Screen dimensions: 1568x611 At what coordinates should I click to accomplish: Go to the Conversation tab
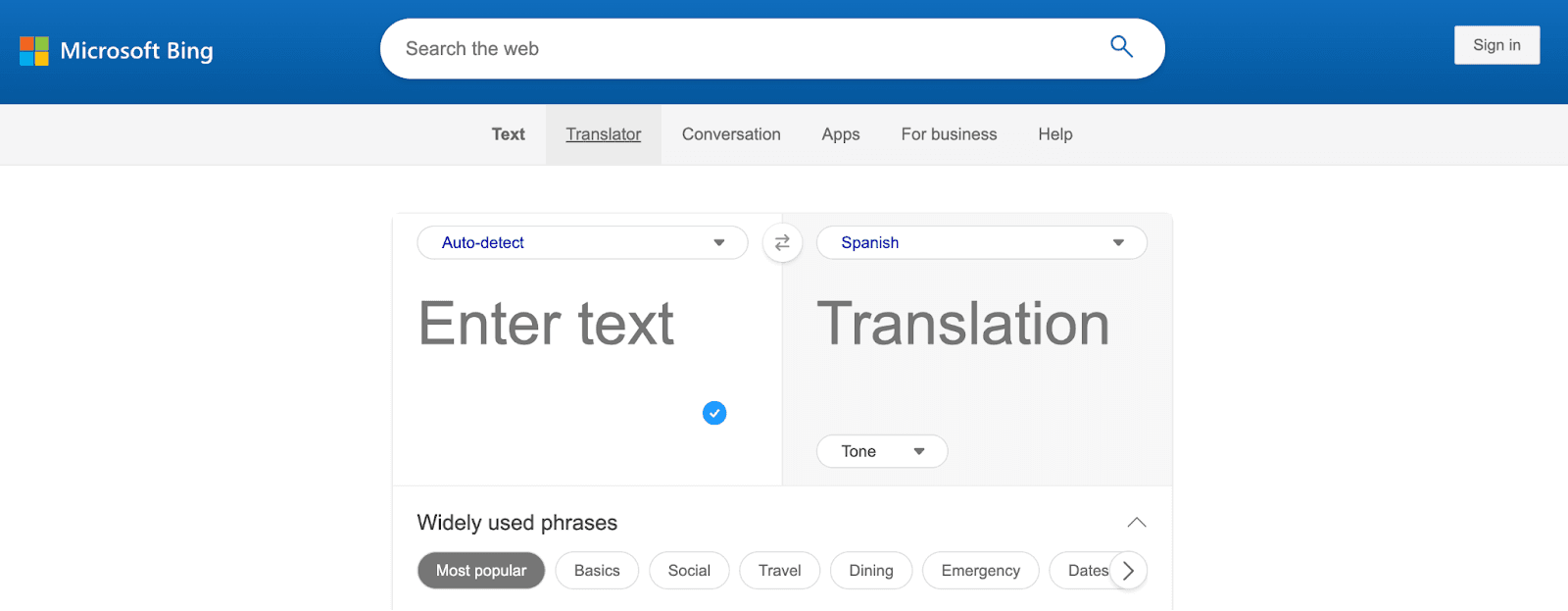[x=731, y=134]
